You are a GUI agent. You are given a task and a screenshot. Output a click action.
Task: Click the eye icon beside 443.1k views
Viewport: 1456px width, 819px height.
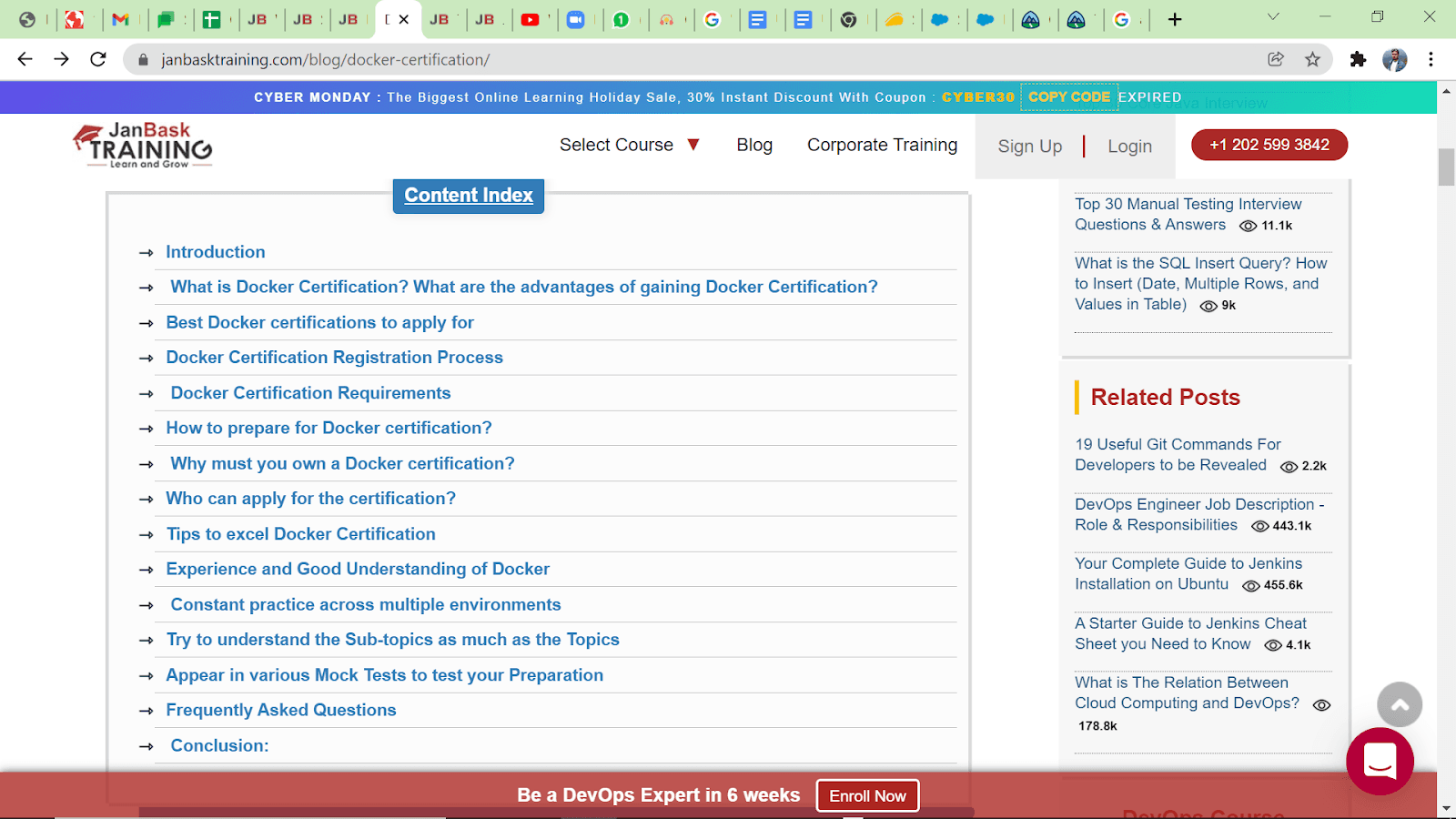coord(1259,527)
